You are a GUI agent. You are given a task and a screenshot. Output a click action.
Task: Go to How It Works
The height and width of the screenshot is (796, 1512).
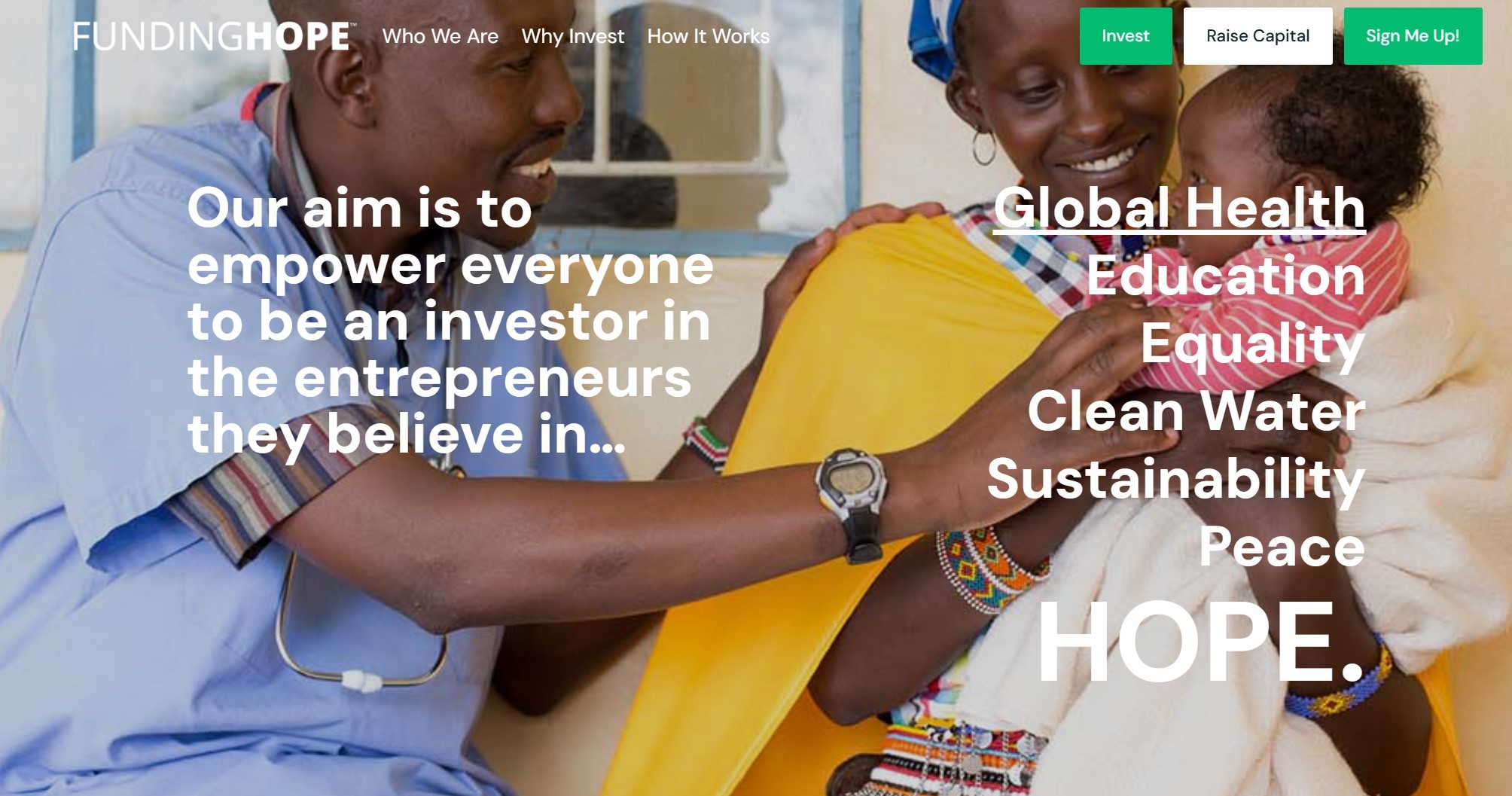coord(709,36)
